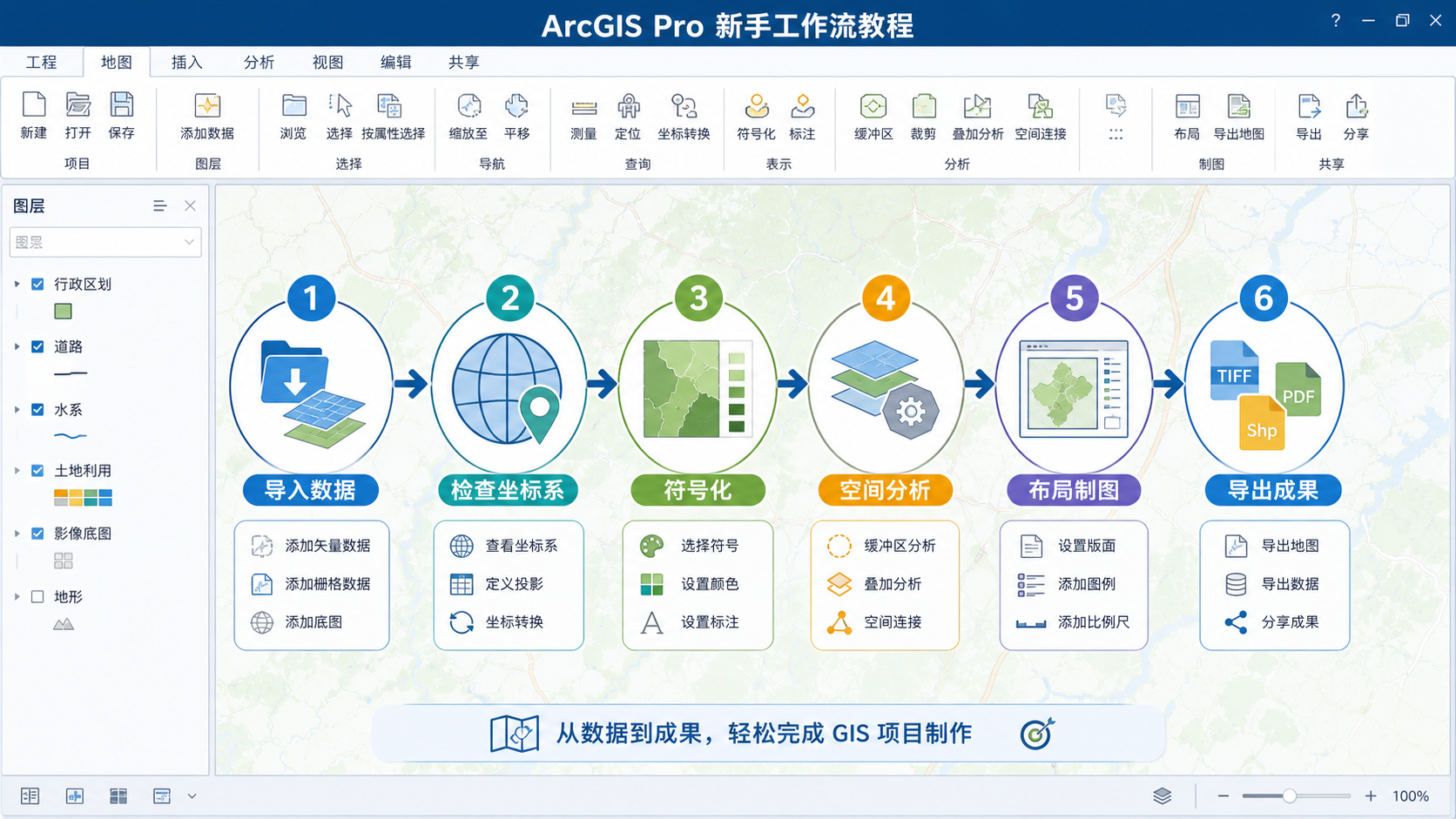Image resolution: width=1456 pixels, height=819 pixels.
Task: Switch to the 分析 ribbon tab
Action: click(259, 62)
